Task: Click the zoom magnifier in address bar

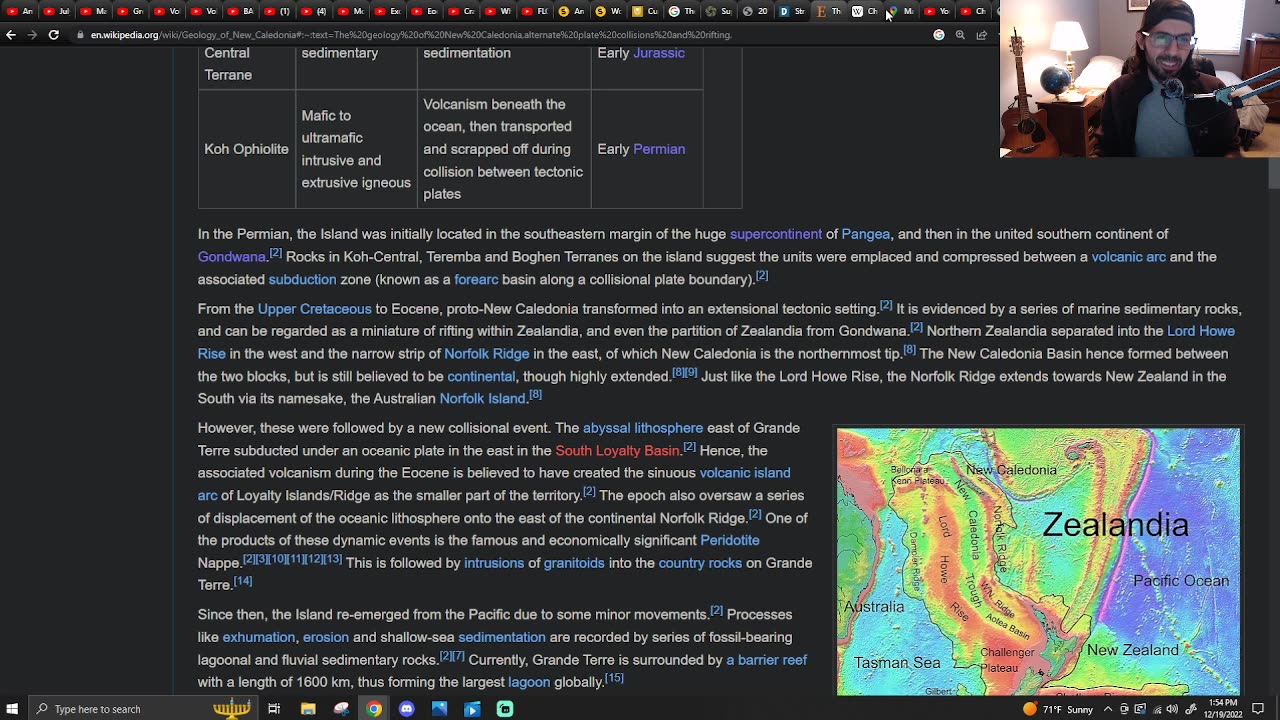Action: click(x=960, y=35)
